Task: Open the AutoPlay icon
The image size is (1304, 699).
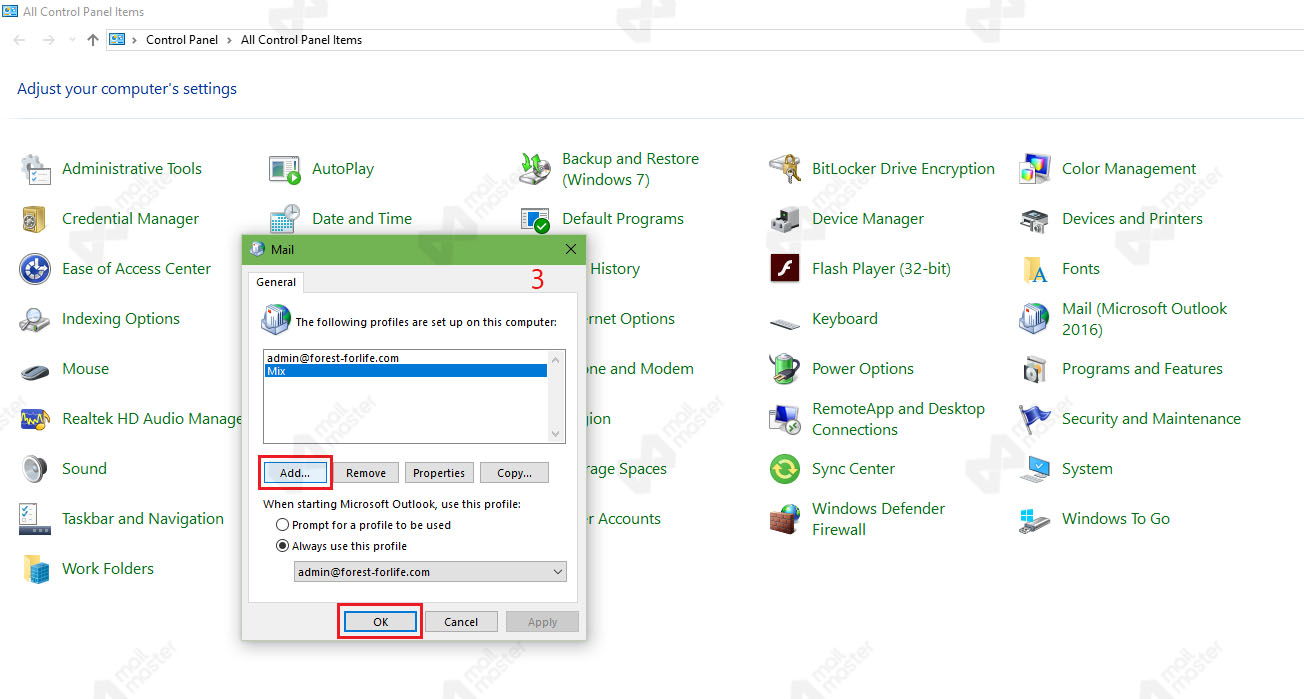Action: pyautogui.click(x=285, y=169)
